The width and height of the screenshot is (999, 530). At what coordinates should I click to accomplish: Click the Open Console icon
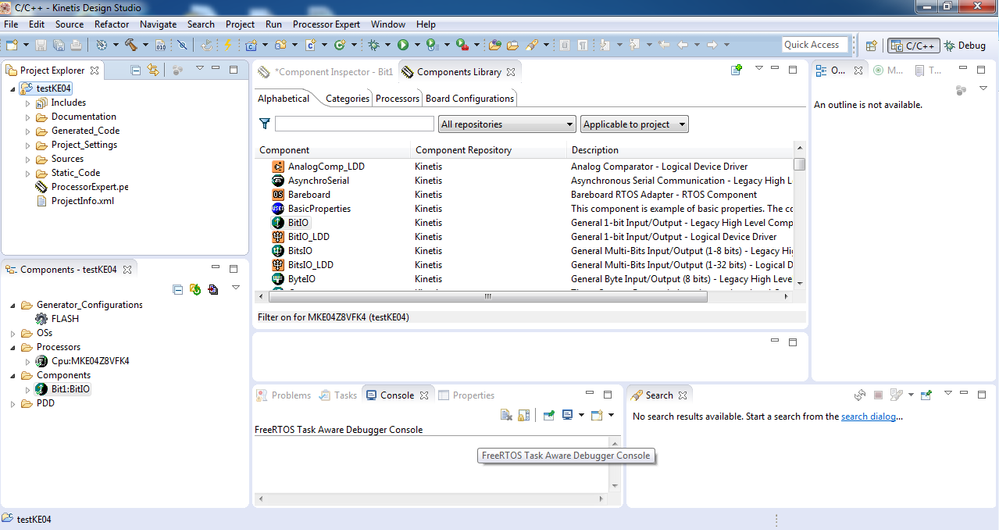pyautogui.click(x=596, y=415)
